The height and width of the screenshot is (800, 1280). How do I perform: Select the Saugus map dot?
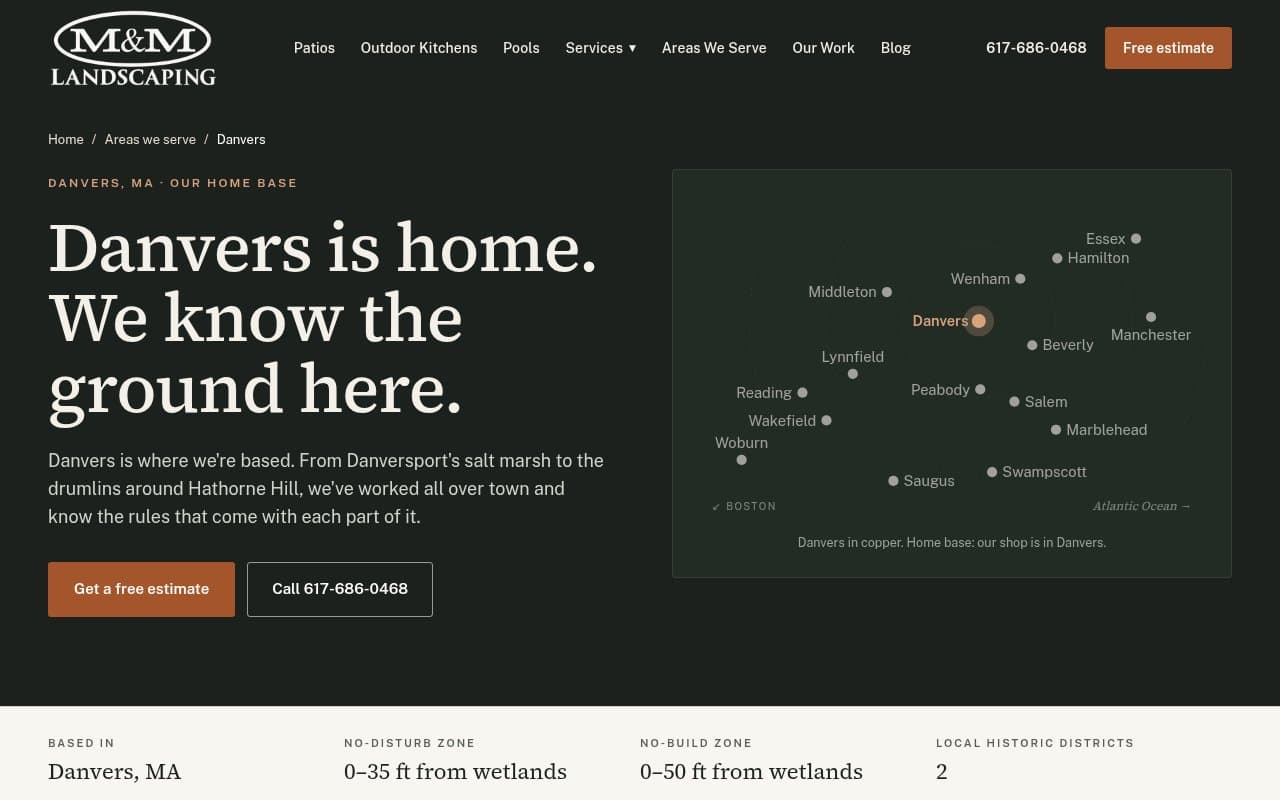pos(893,481)
